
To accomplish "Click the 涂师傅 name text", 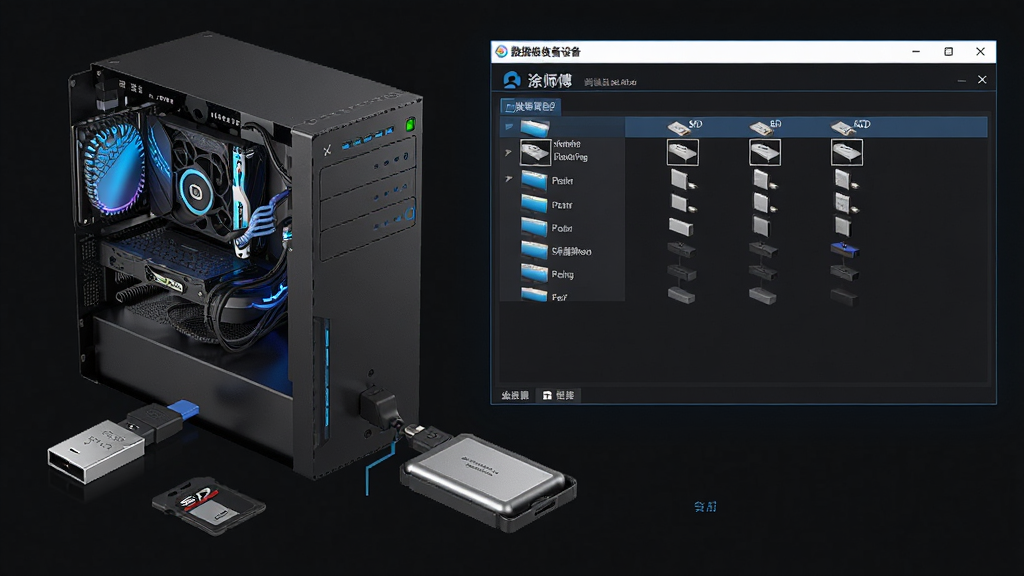I will [x=550, y=80].
